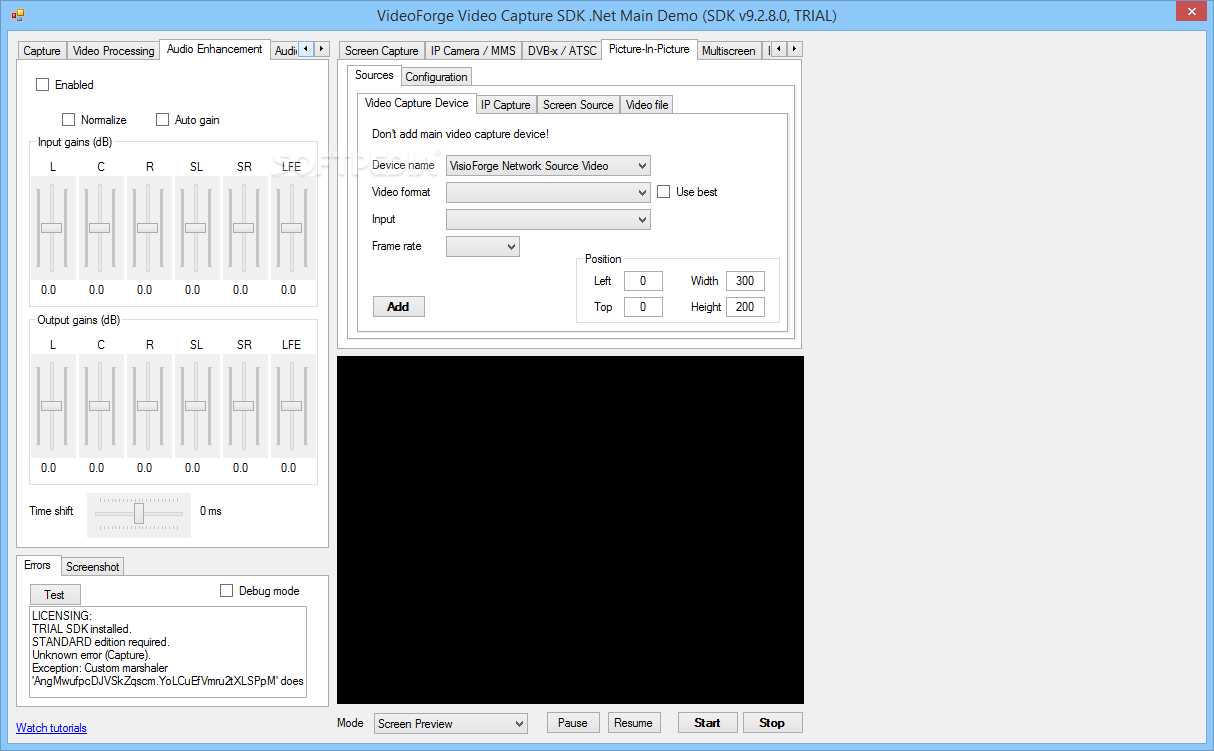Select the Sources sub-tab
Viewport: 1214px width, 751px height.
tap(375, 75)
